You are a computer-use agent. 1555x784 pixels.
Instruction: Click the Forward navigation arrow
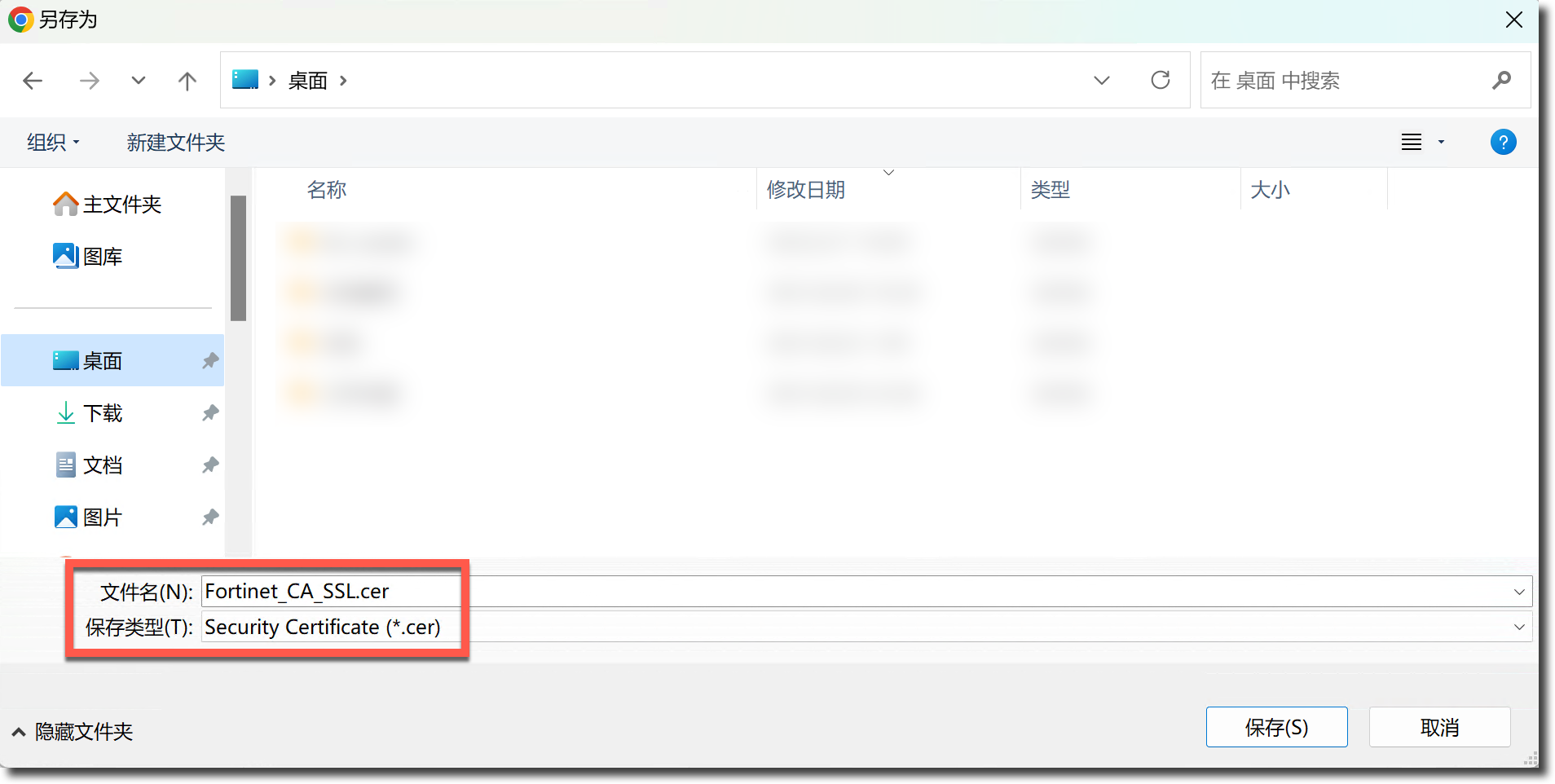click(x=90, y=81)
